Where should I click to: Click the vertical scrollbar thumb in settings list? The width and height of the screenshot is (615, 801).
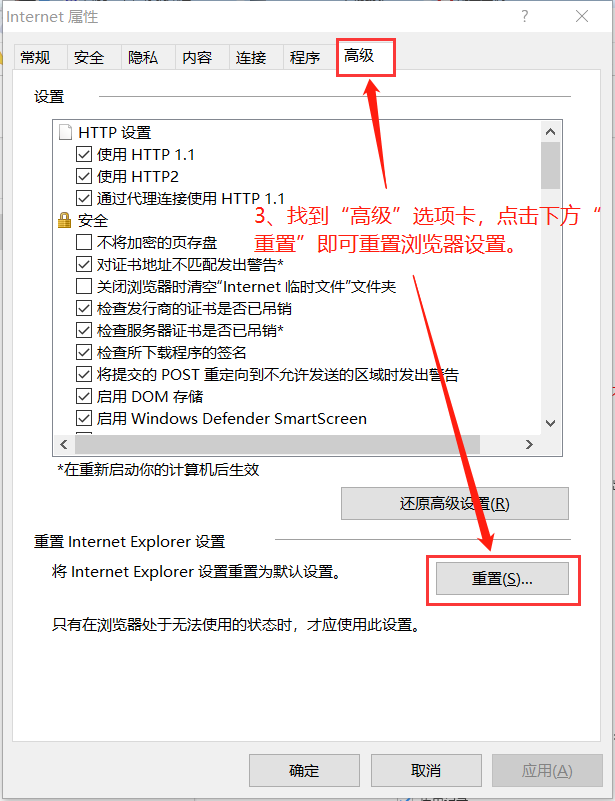[550, 166]
